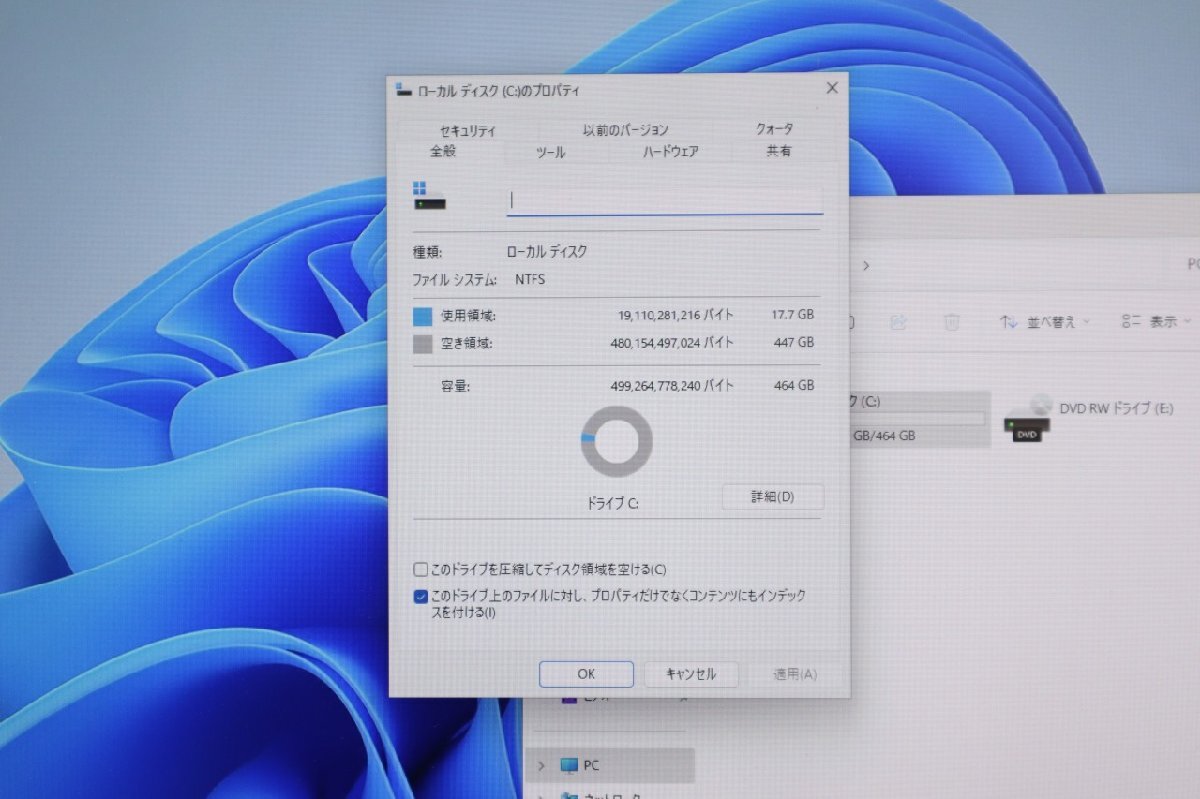
Task: Enable drive compression checkbox
Action: [x=420, y=569]
